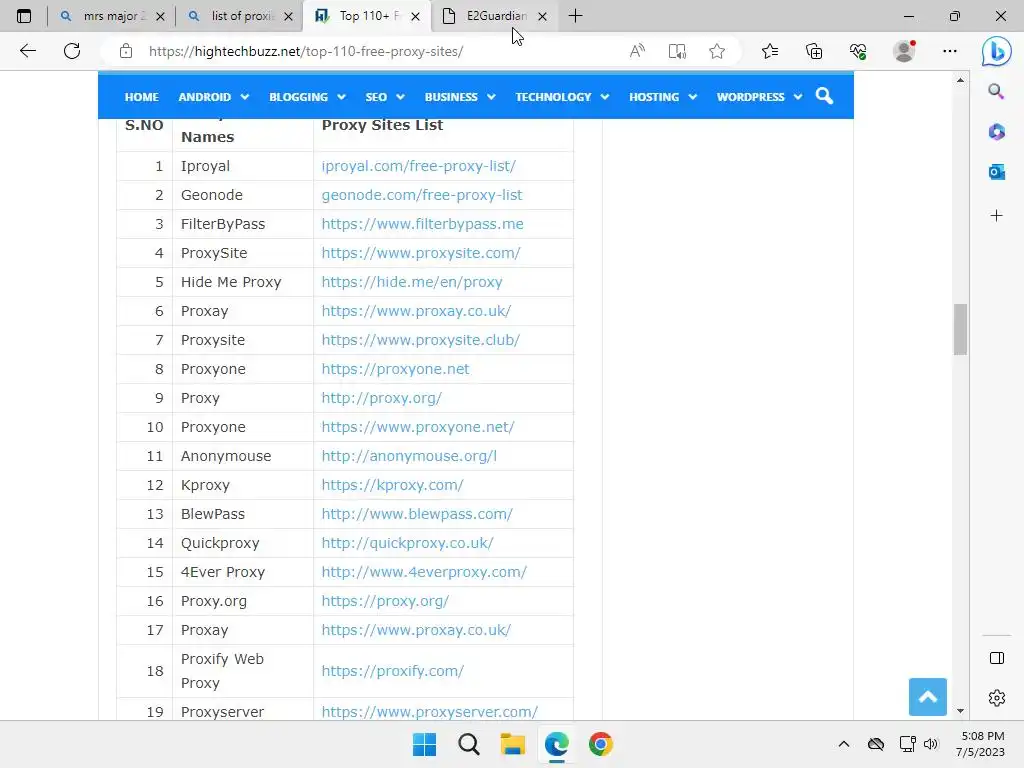
Task: Open sidebar Search tool
Action: (996, 91)
